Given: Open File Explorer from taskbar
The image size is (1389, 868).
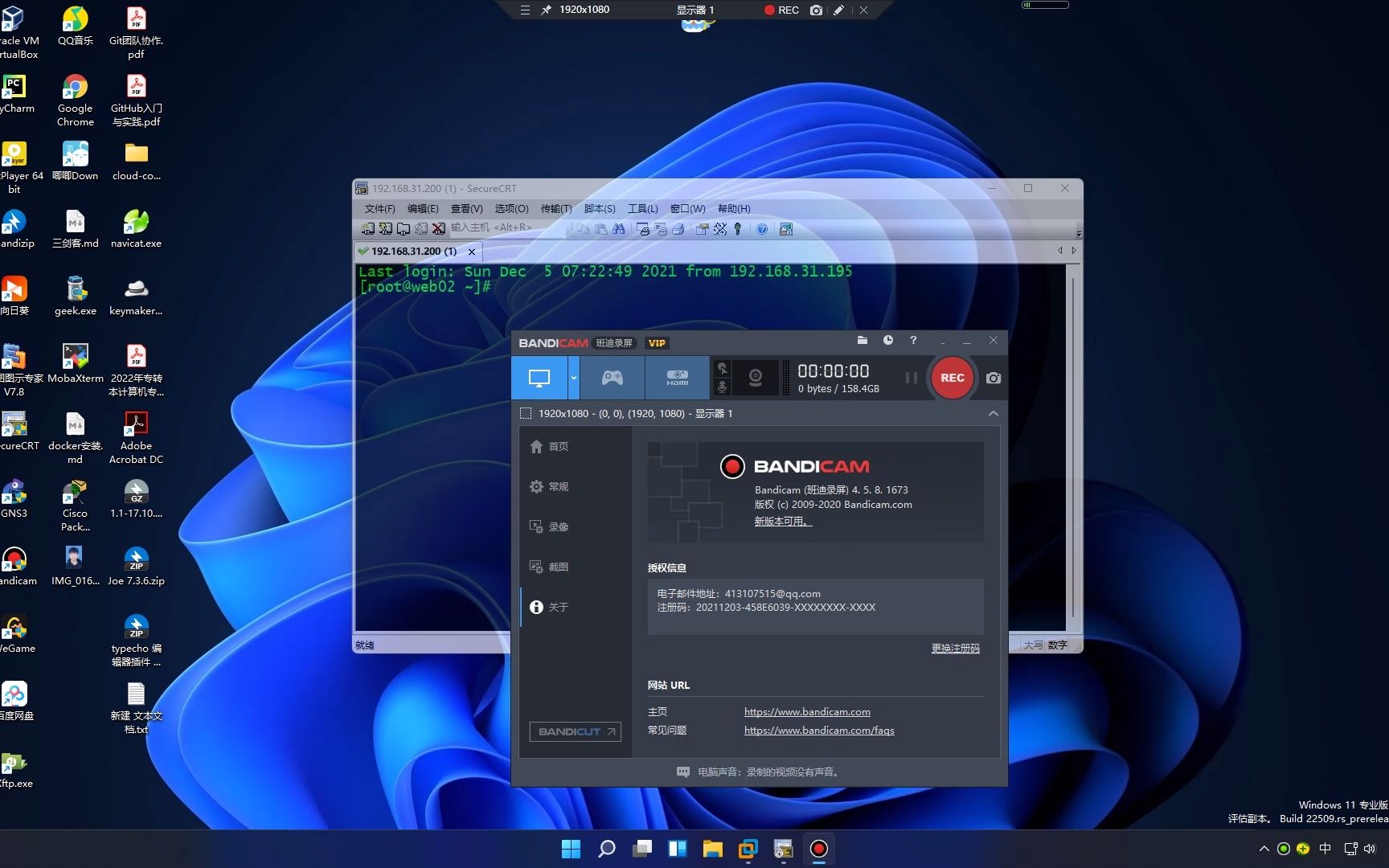Looking at the screenshot, I should pos(712,849).
